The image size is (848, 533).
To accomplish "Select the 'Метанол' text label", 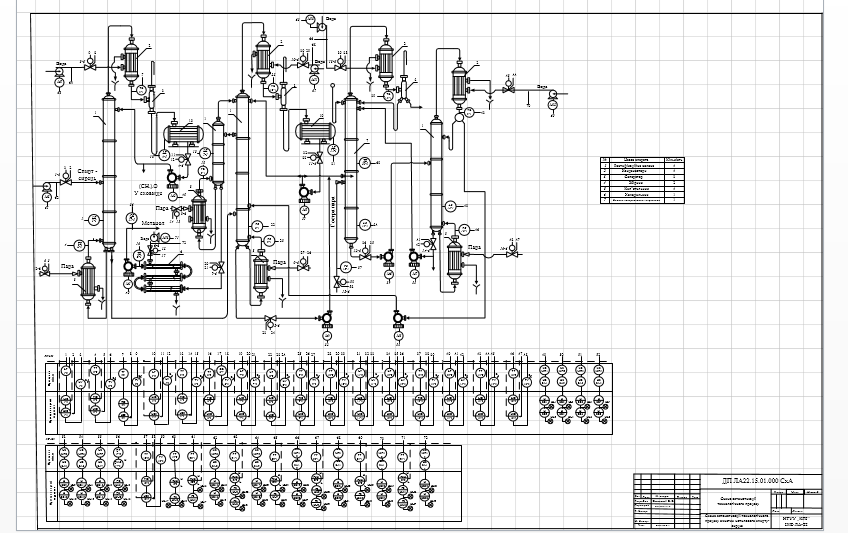I will coord(152,222).
